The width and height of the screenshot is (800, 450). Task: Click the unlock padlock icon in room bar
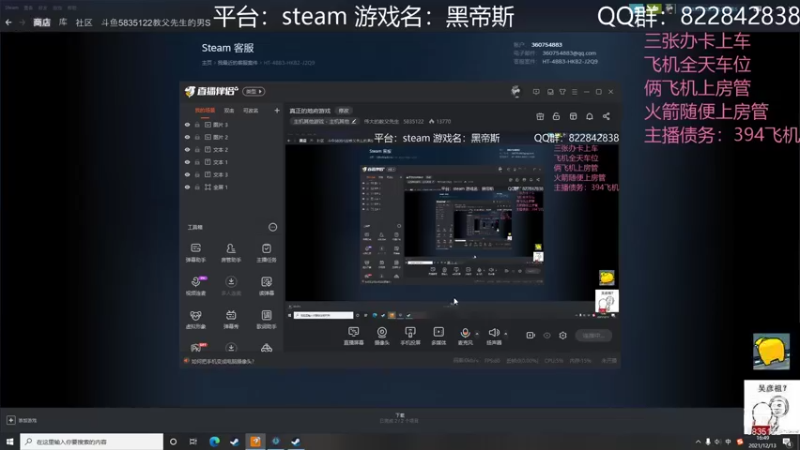556,116
